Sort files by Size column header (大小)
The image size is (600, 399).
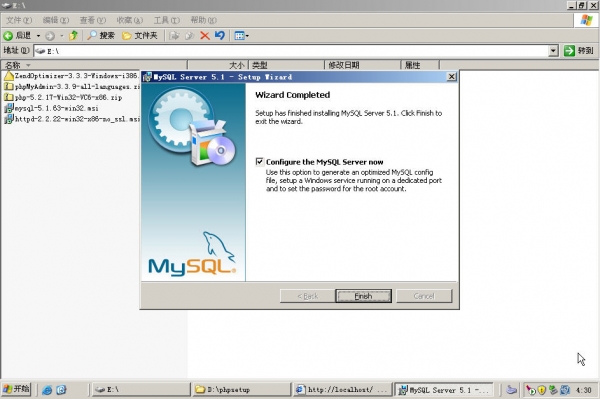tap(218, 65)
